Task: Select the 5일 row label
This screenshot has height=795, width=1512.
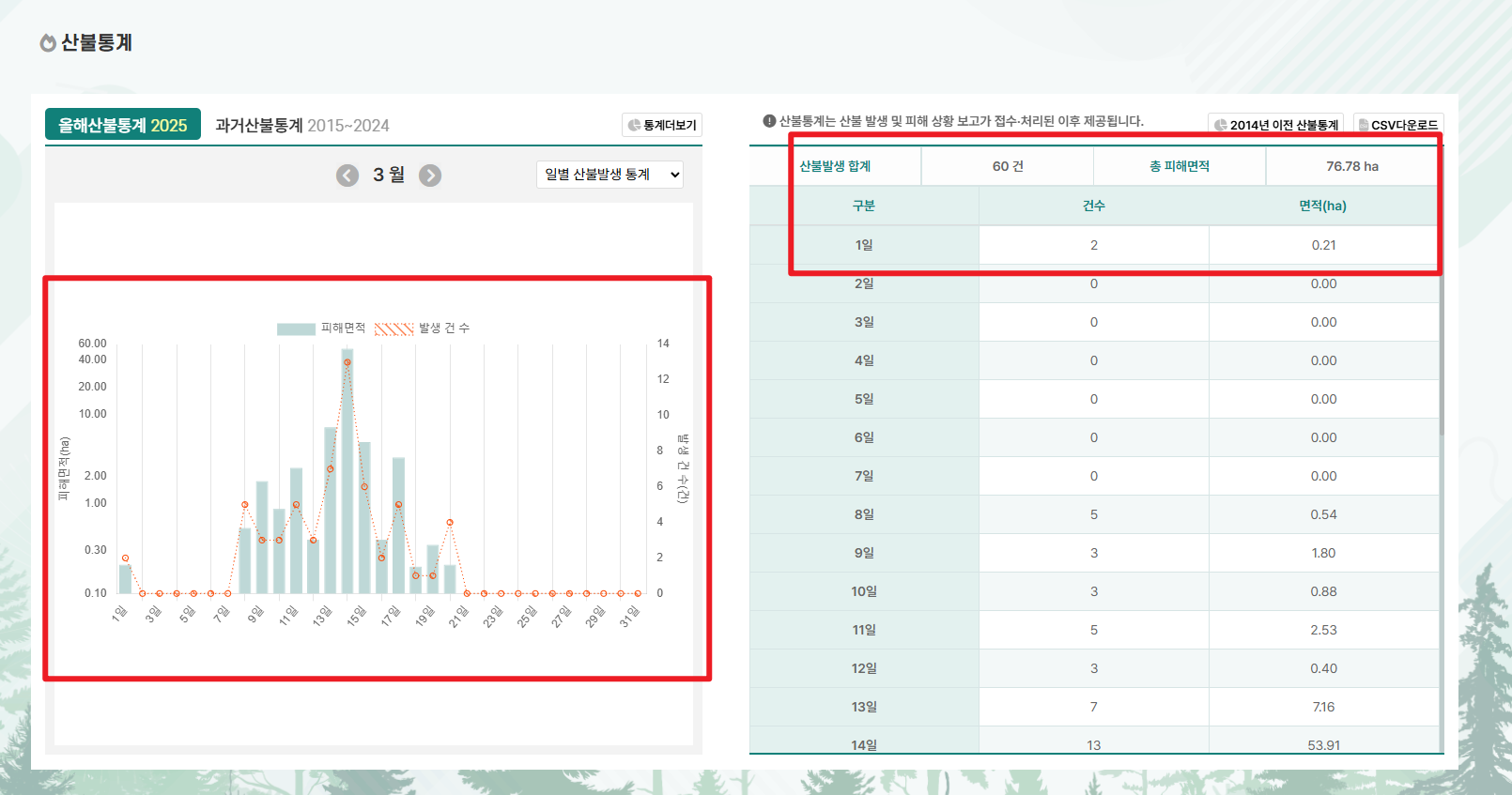Action: coord(864,399)
